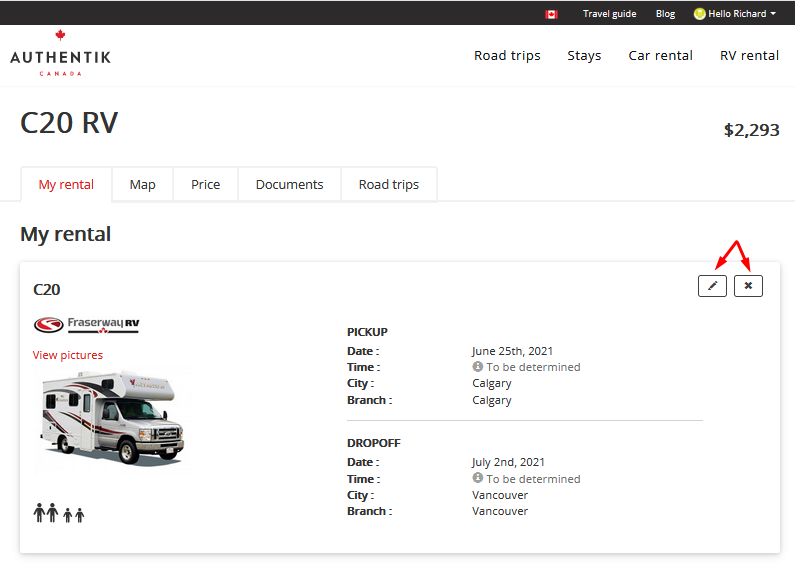Open Road trips in the main navigation
Screen dimensions: 795x565
point(507,55)
